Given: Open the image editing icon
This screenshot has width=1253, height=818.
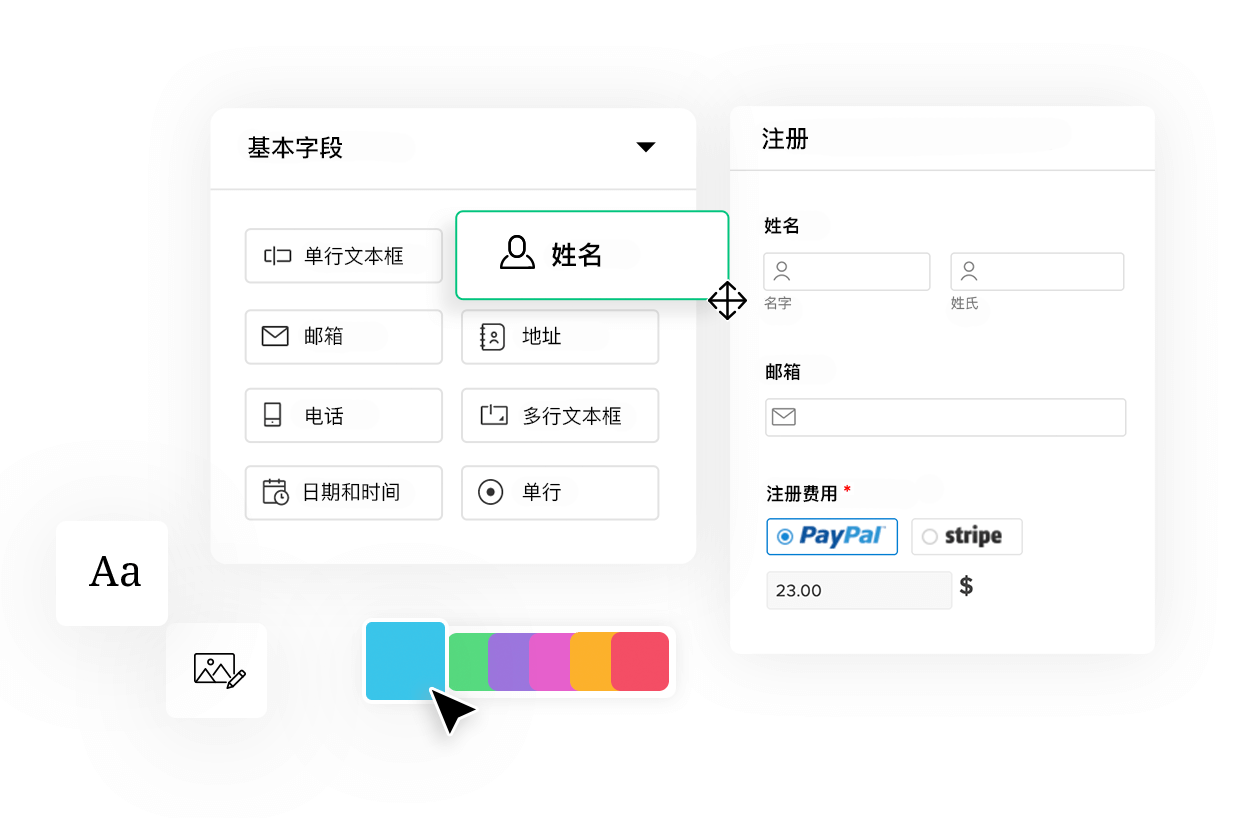Looking at the screenshot, I should (217, 670).
